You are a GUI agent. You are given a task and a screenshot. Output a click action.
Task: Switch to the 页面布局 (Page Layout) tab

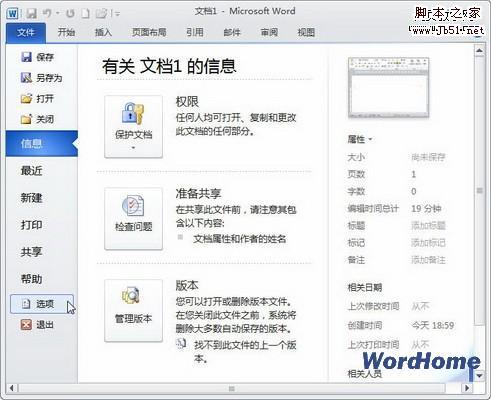click(x=149, y=32)
